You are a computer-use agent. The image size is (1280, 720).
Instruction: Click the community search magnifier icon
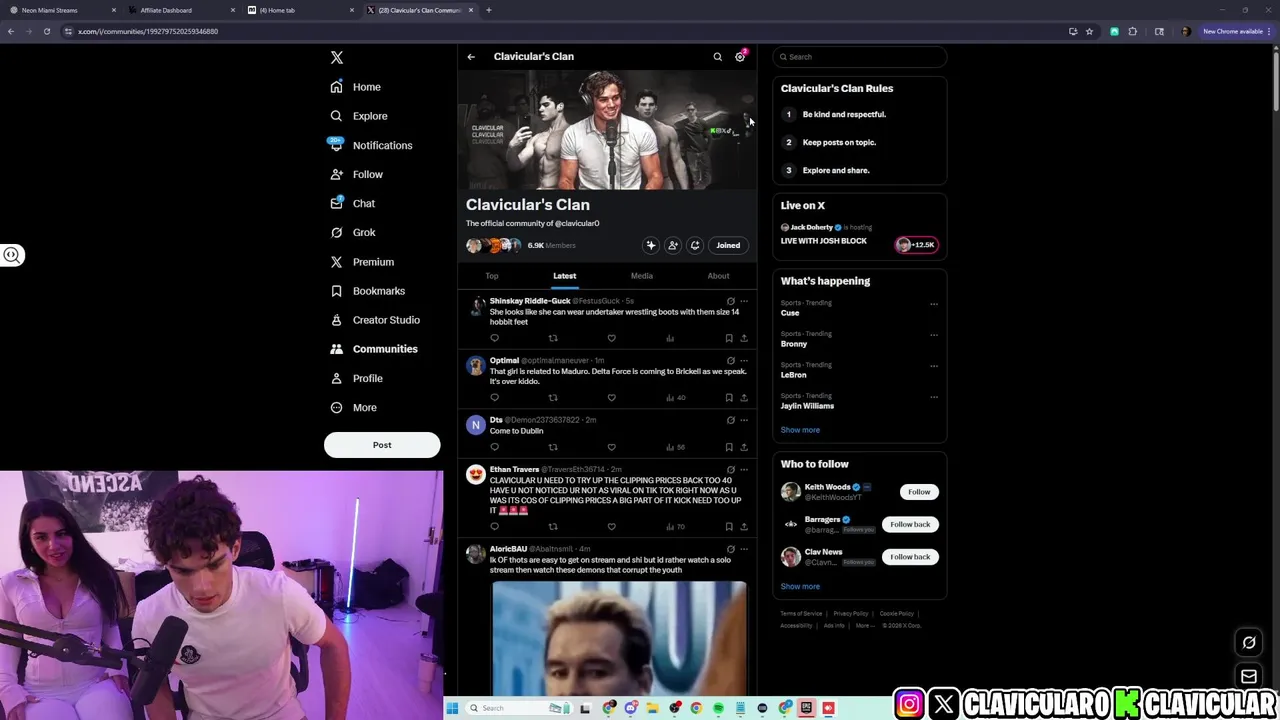[717, 57]
